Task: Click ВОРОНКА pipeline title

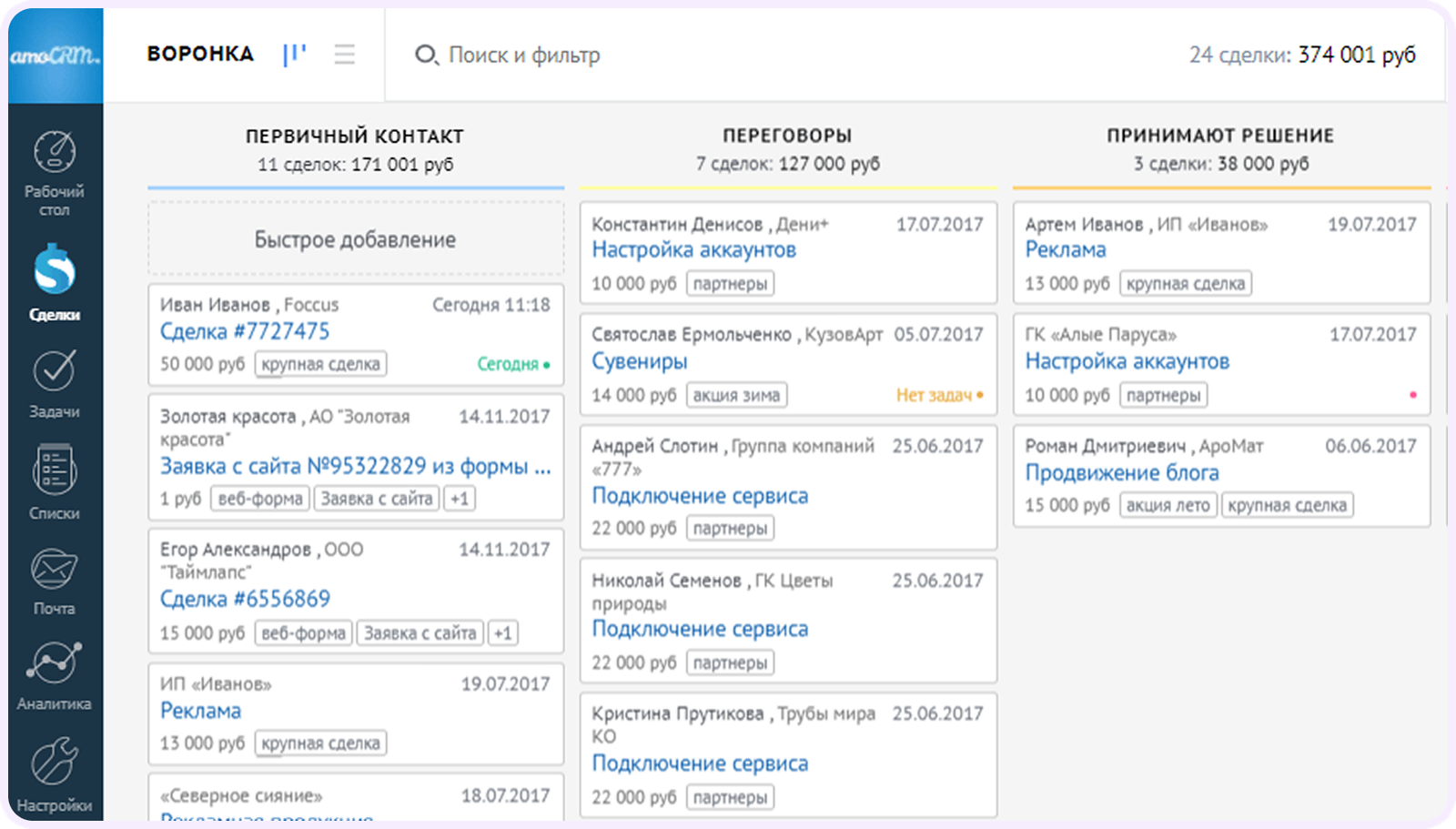Action: coord(200,55)
